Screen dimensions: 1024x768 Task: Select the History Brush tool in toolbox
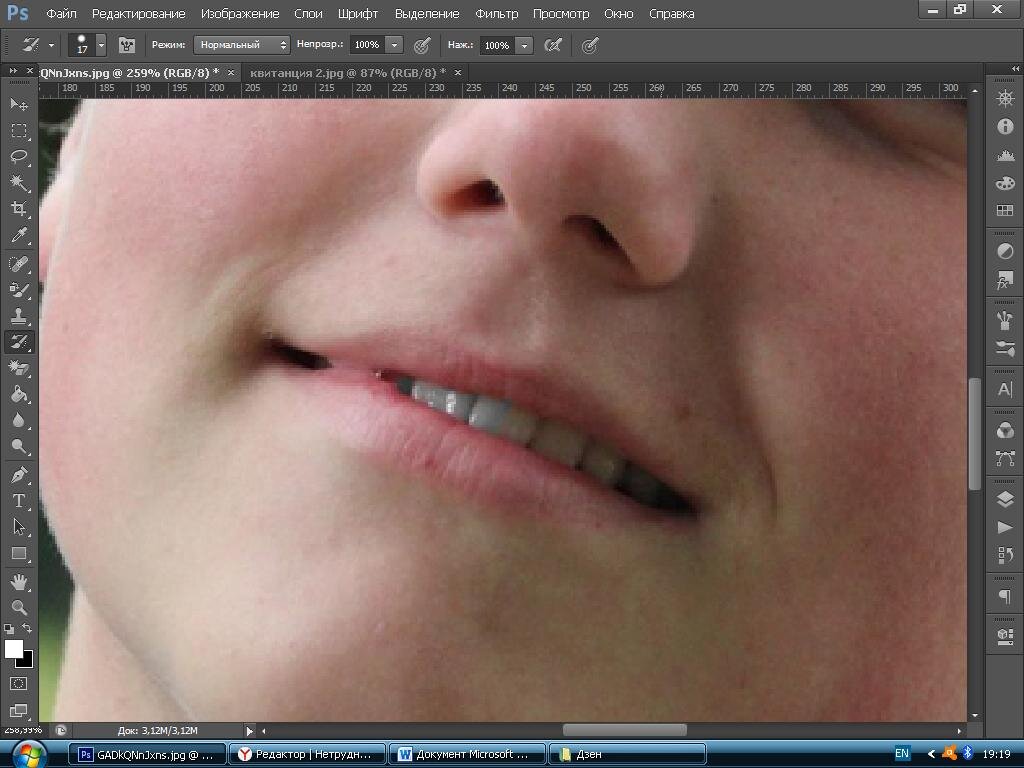pyautogui.click(x=19, y=341)
